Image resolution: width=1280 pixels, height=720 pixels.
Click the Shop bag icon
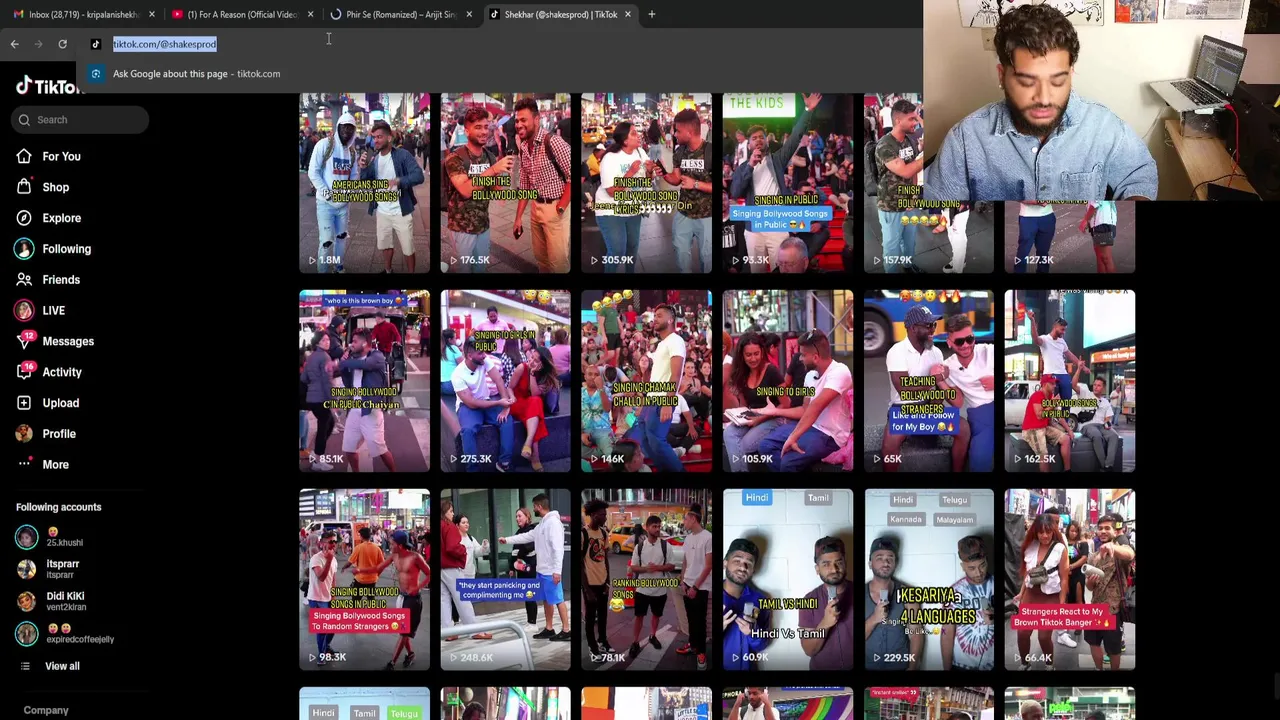point(24,187)
